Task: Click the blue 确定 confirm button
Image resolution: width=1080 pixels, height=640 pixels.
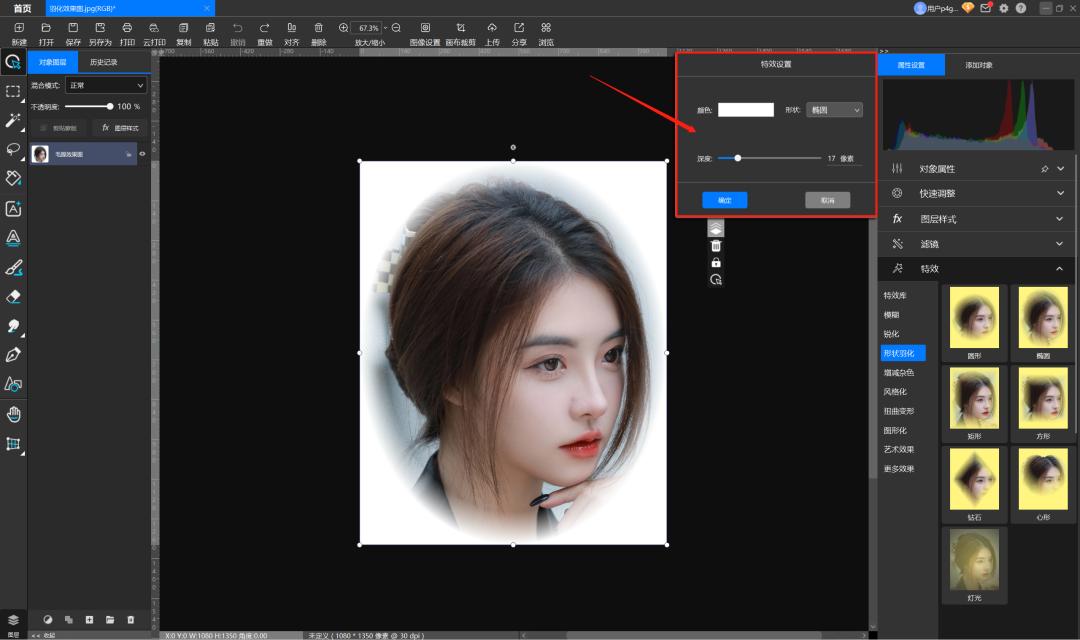Action: [x=724, y=200]
